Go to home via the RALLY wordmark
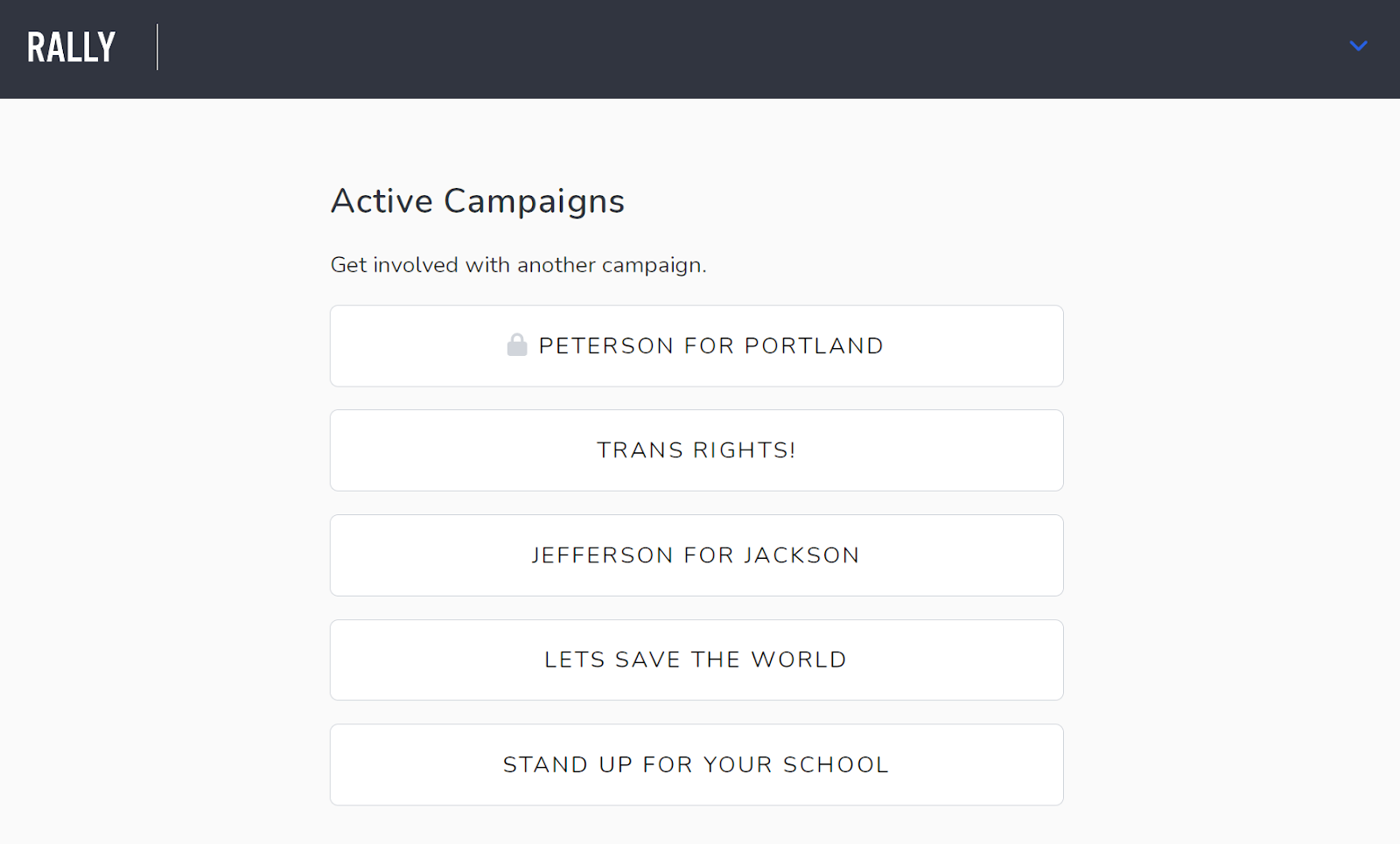Image resolution: width=1400 pixels, height=844 pixels. (x=71, y=47)
